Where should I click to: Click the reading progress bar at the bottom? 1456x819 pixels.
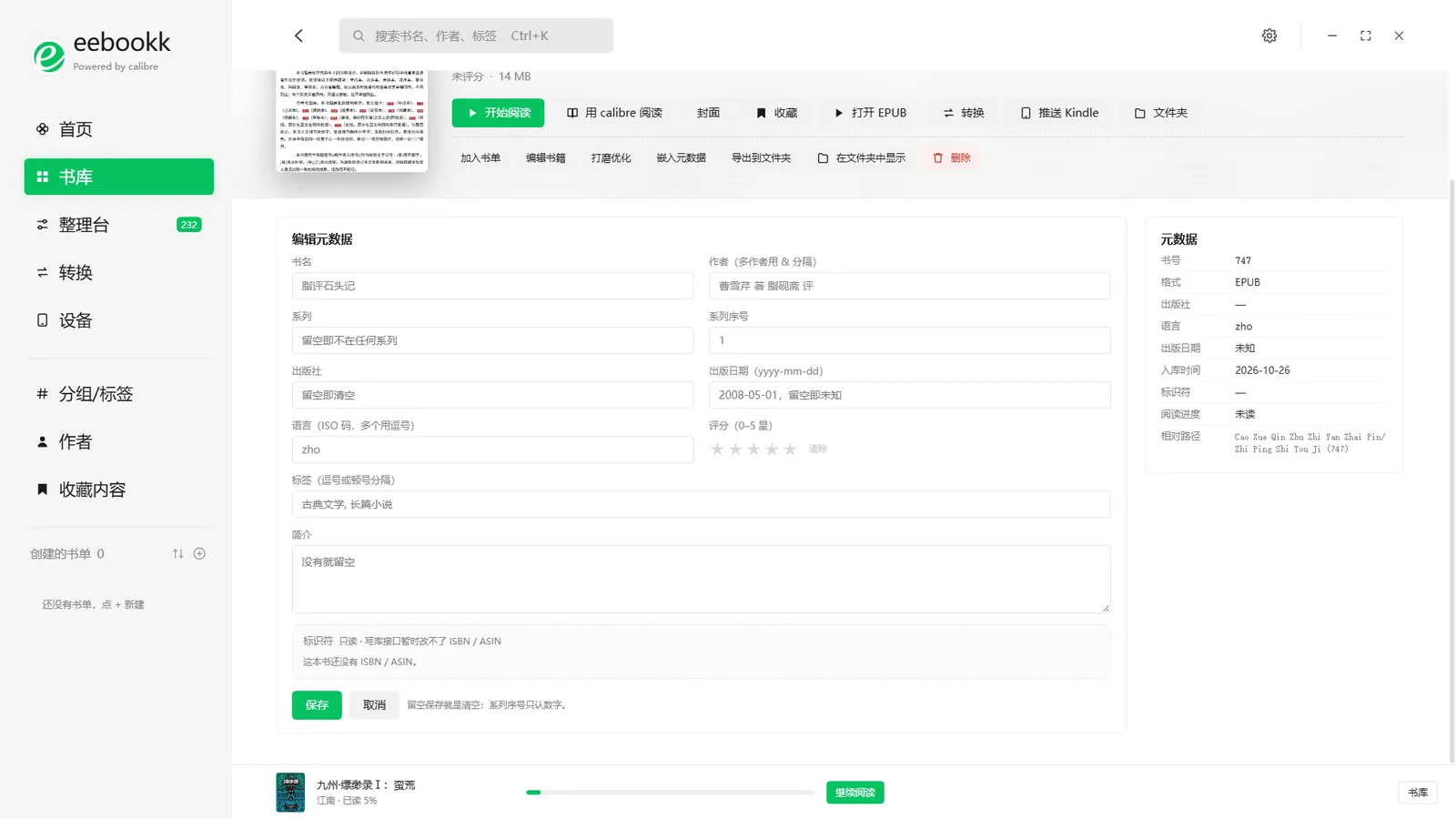[670, 793]
